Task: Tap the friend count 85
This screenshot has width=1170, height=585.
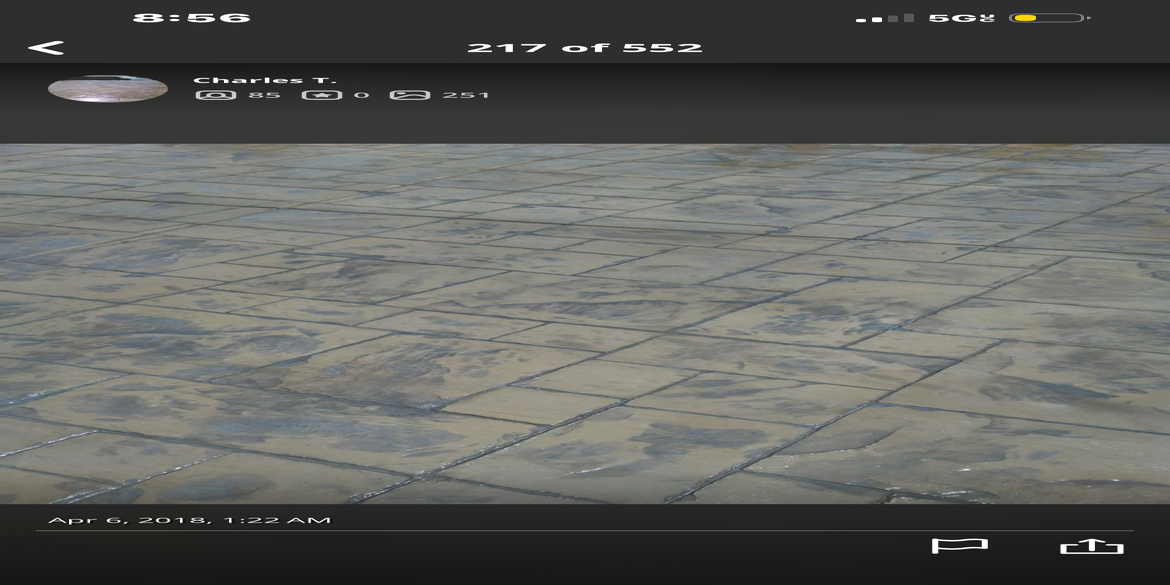Action: [x=264, y=95]
